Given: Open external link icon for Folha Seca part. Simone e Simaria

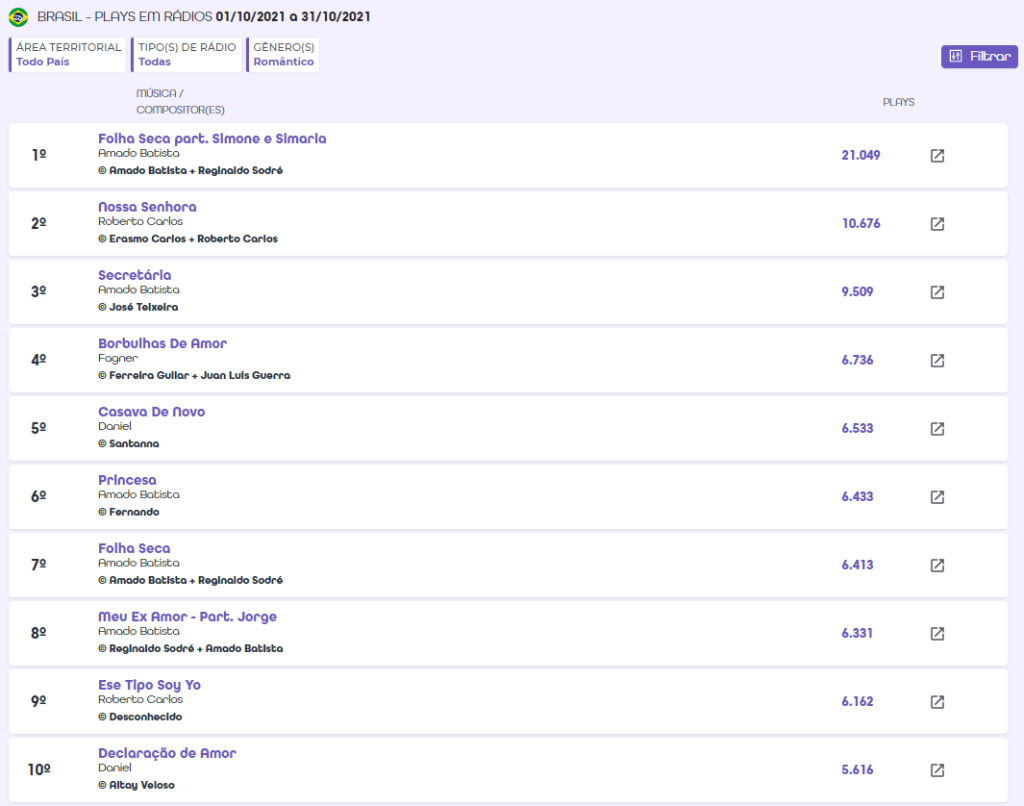Looking at the screenshot, I should (x=937, y=156).
